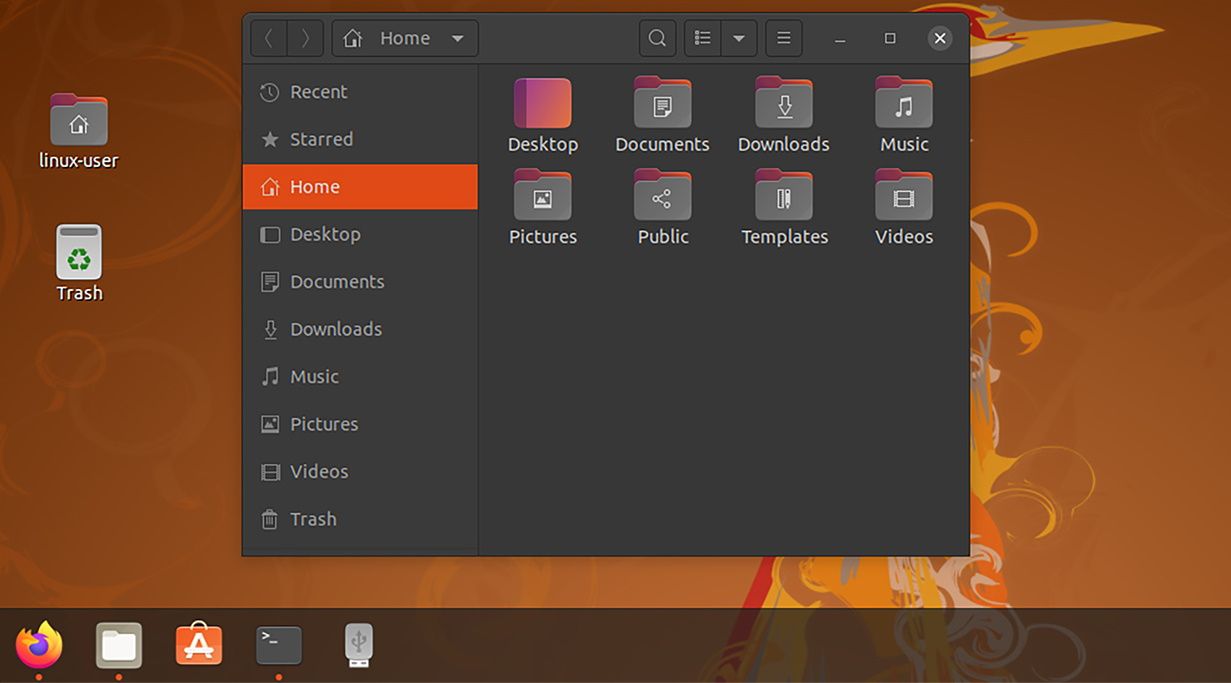Open the Templates folder icon
The height and width of the screenshot is (683, 1231).
pyautogui.click(x=784, y=196)
